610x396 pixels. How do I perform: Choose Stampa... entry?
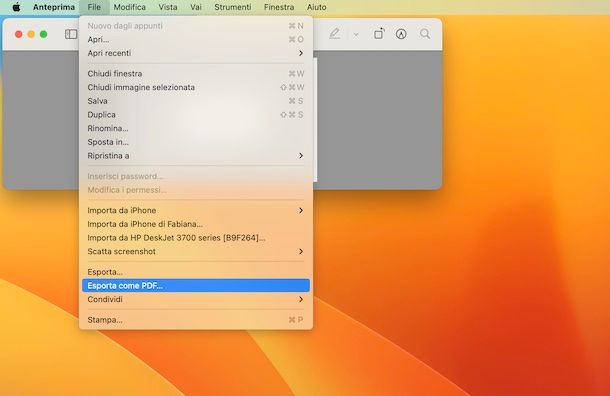(x=196, y=319)
